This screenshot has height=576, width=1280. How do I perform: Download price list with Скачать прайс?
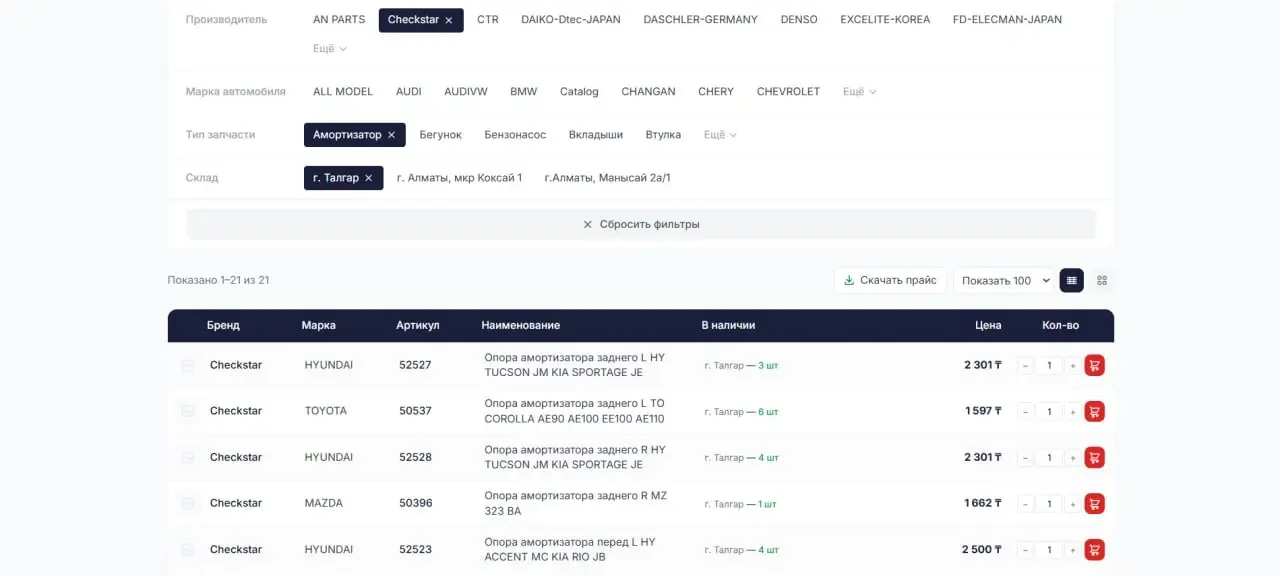click(x=890, y=281)
